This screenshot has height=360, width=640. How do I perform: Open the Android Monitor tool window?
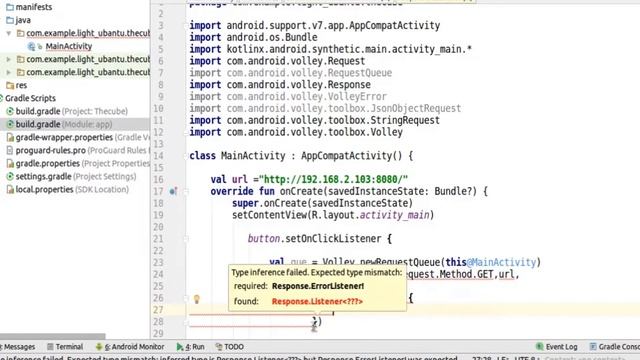point(130,347)
